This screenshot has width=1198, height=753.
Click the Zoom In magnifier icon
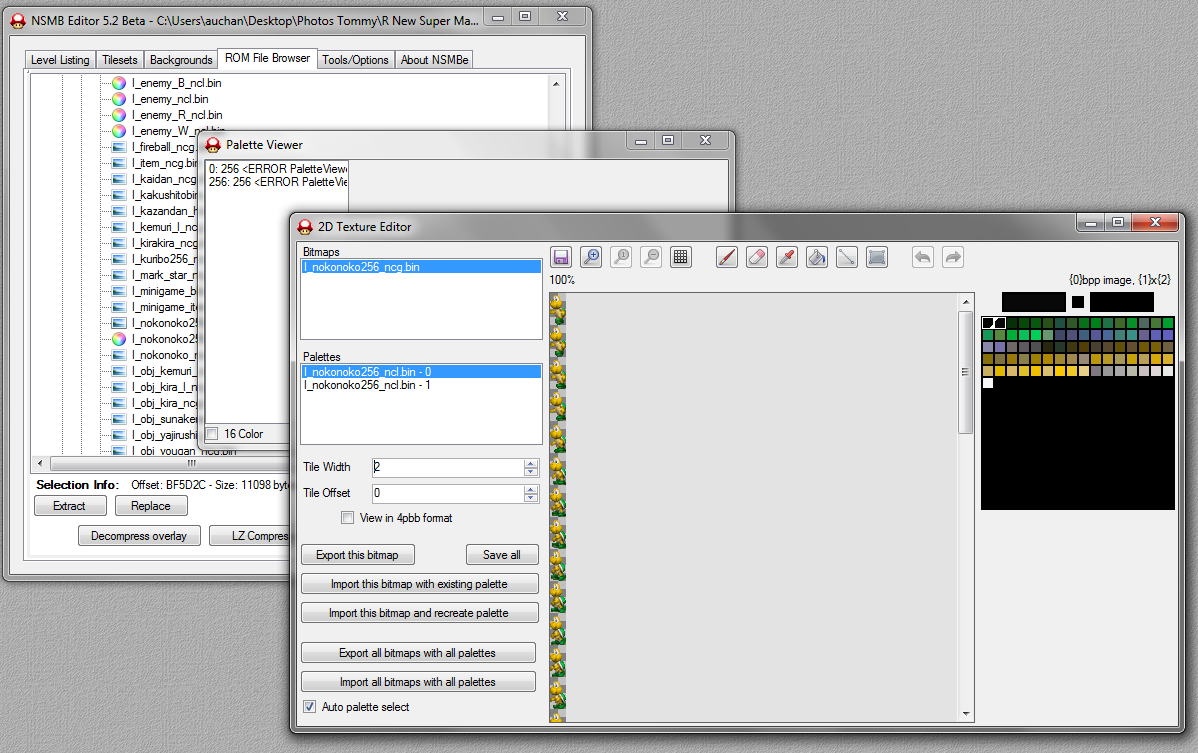point(591,257)
